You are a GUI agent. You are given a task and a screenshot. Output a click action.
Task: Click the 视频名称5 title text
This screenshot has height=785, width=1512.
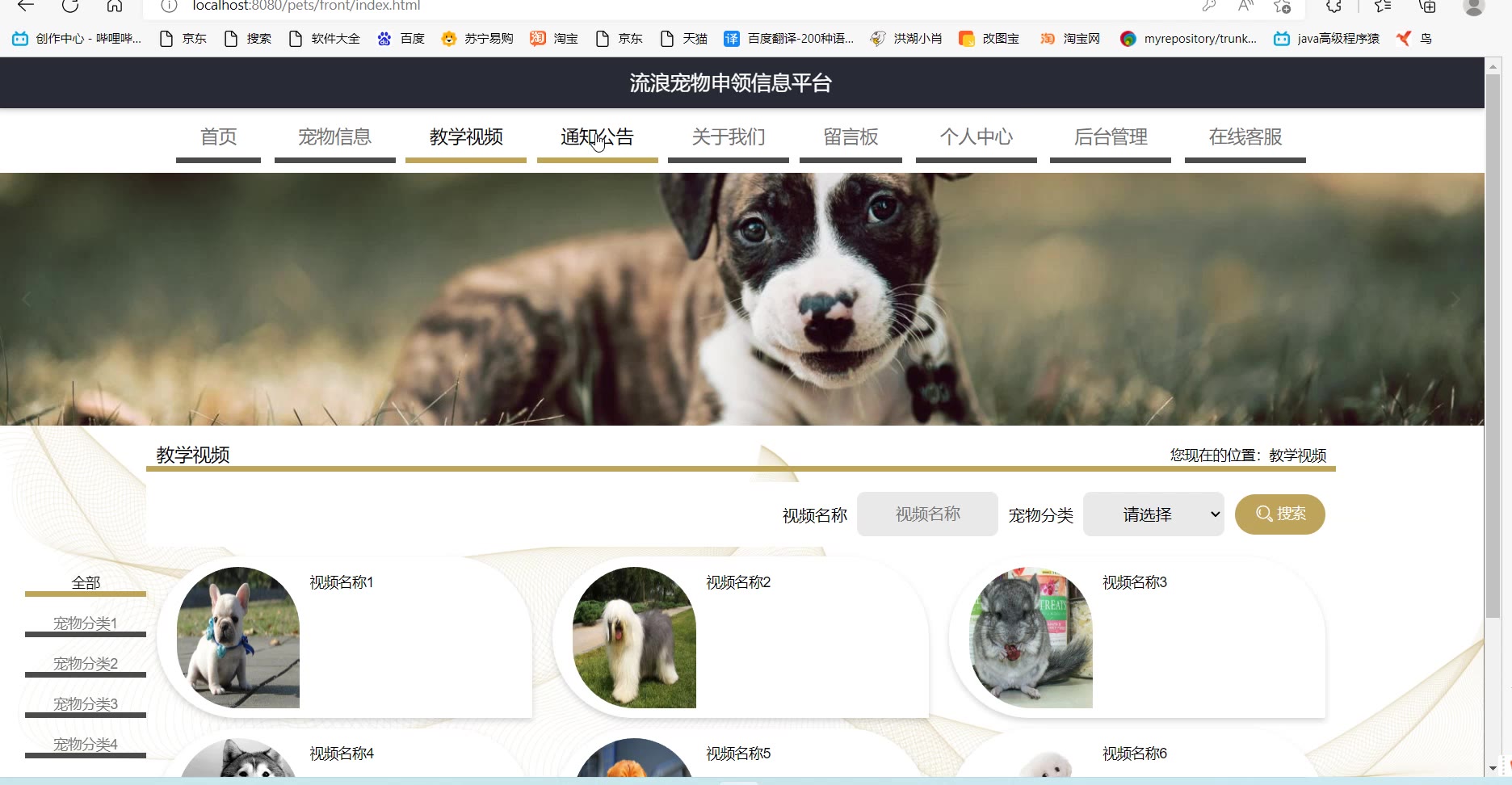[738, 754]
